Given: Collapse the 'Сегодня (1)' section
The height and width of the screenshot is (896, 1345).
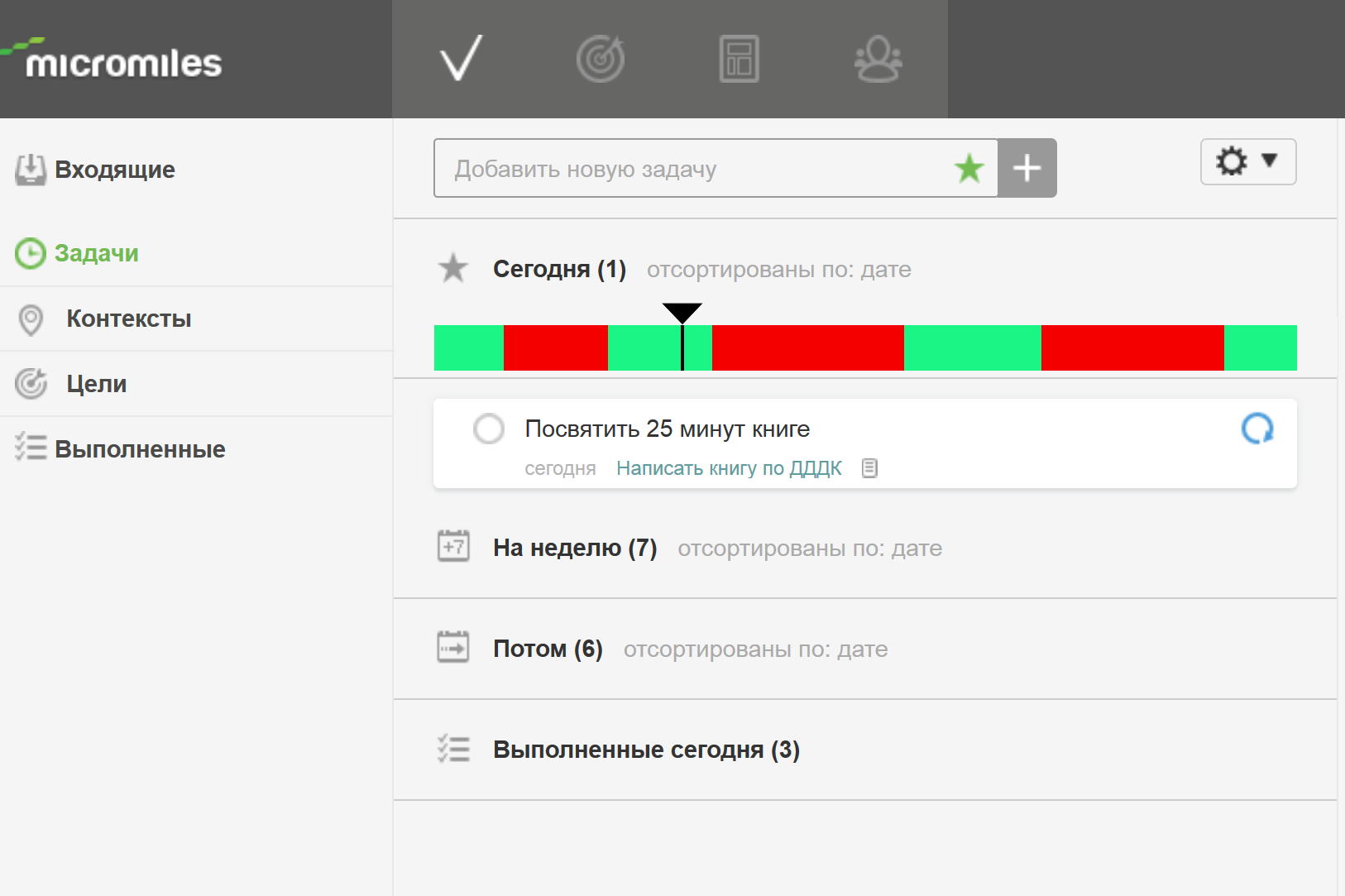Looking at the screenshot, I should click(558, 269).
